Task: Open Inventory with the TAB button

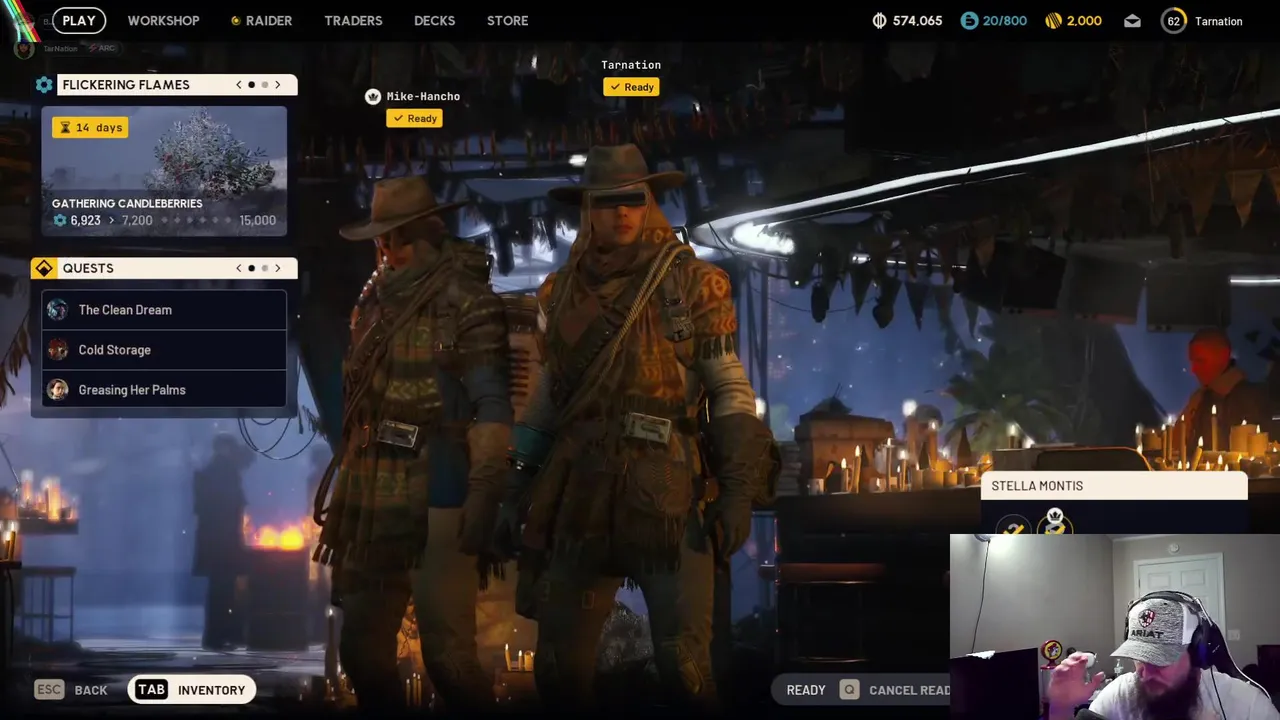Action: click(191, 690)
